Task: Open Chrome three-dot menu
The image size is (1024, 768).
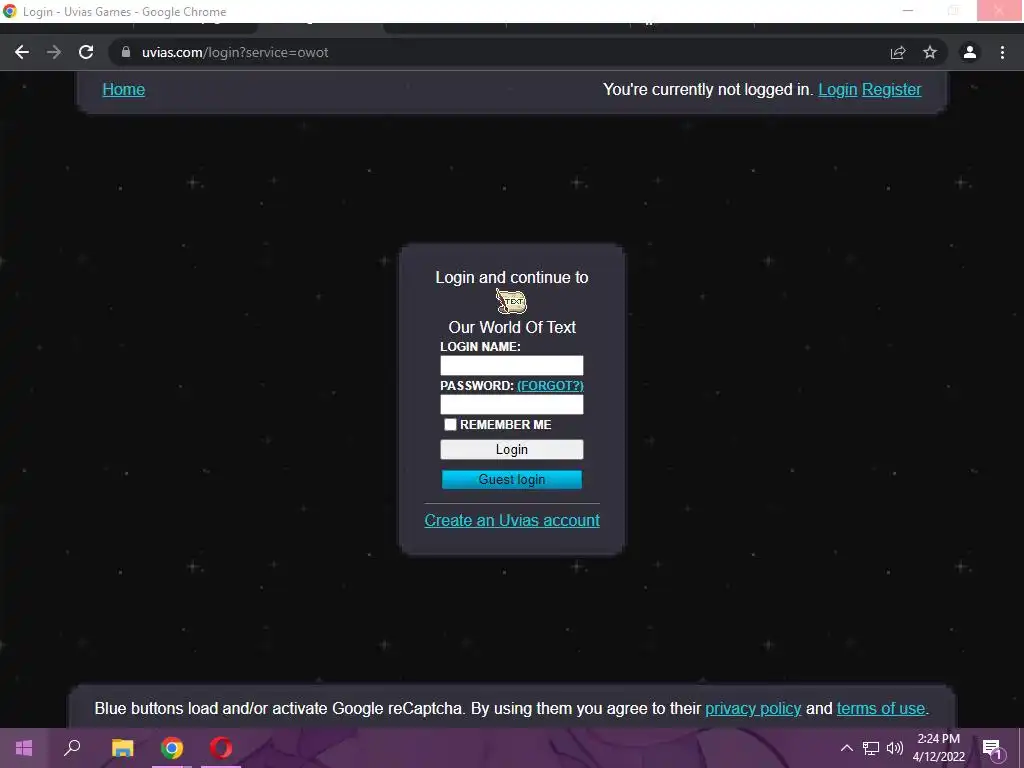Action: (1002, 52)
